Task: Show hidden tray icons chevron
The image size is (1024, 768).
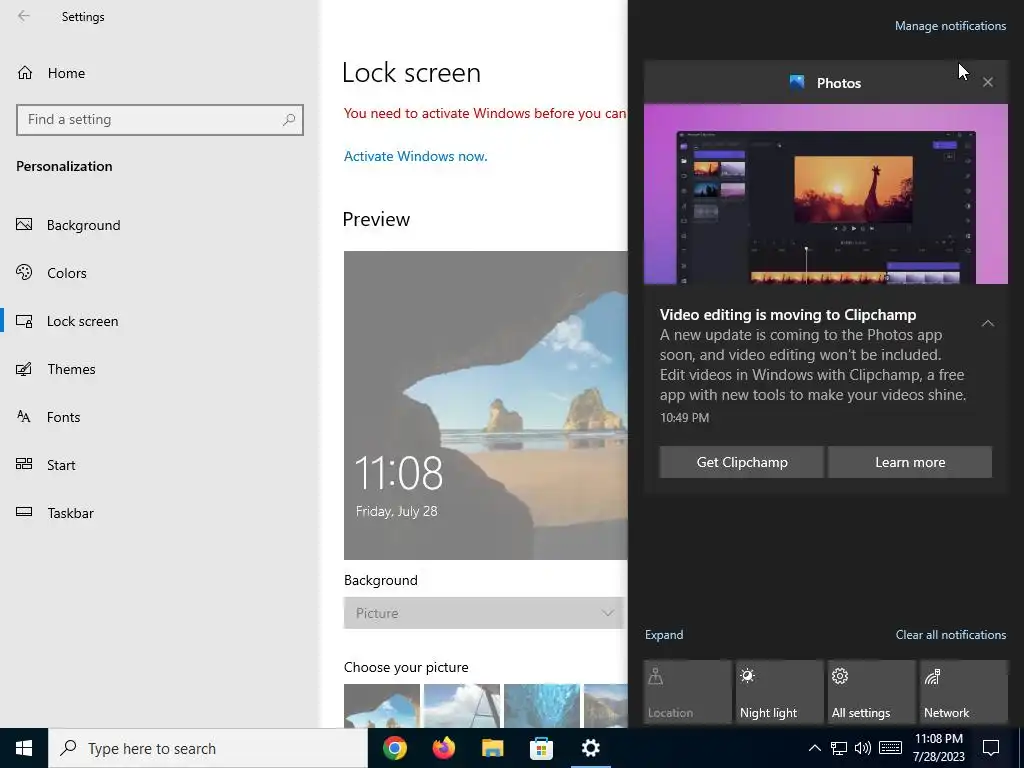Action: tap(814, 748)
